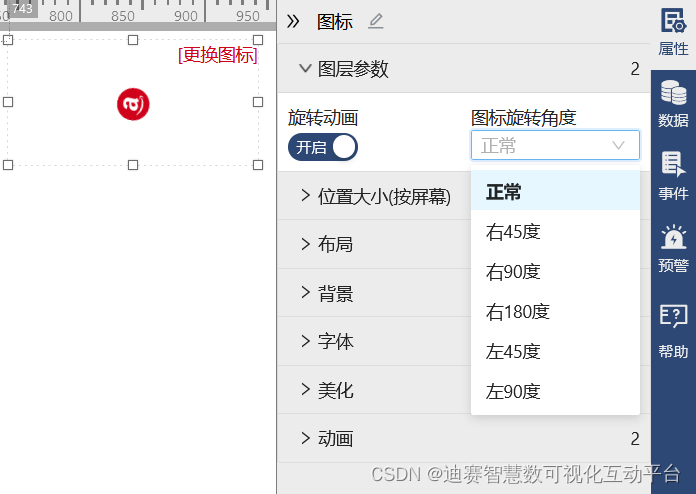Viewport: 696px width, 494px height.
Task: Toggle the 旋转动画 switch off
Action: click(x=323, y=147)
